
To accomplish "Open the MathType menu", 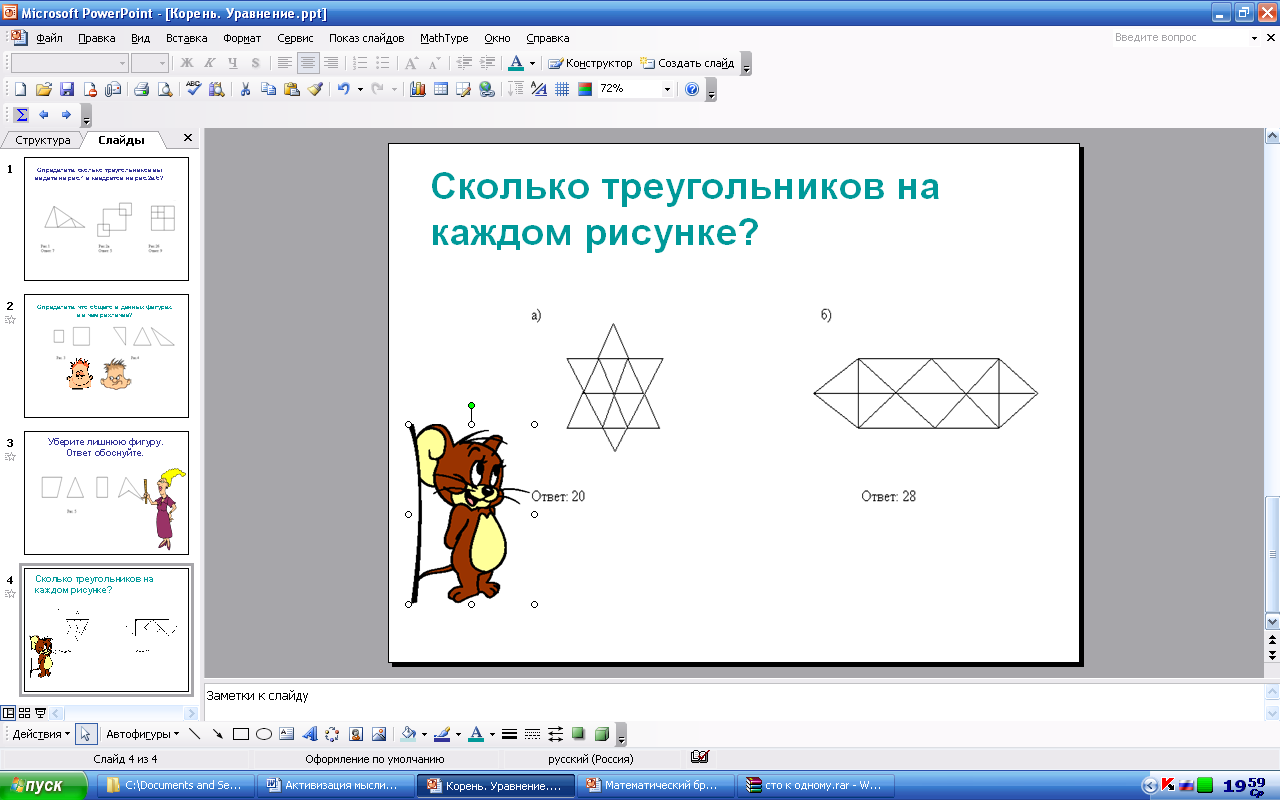I will (444, 38).
